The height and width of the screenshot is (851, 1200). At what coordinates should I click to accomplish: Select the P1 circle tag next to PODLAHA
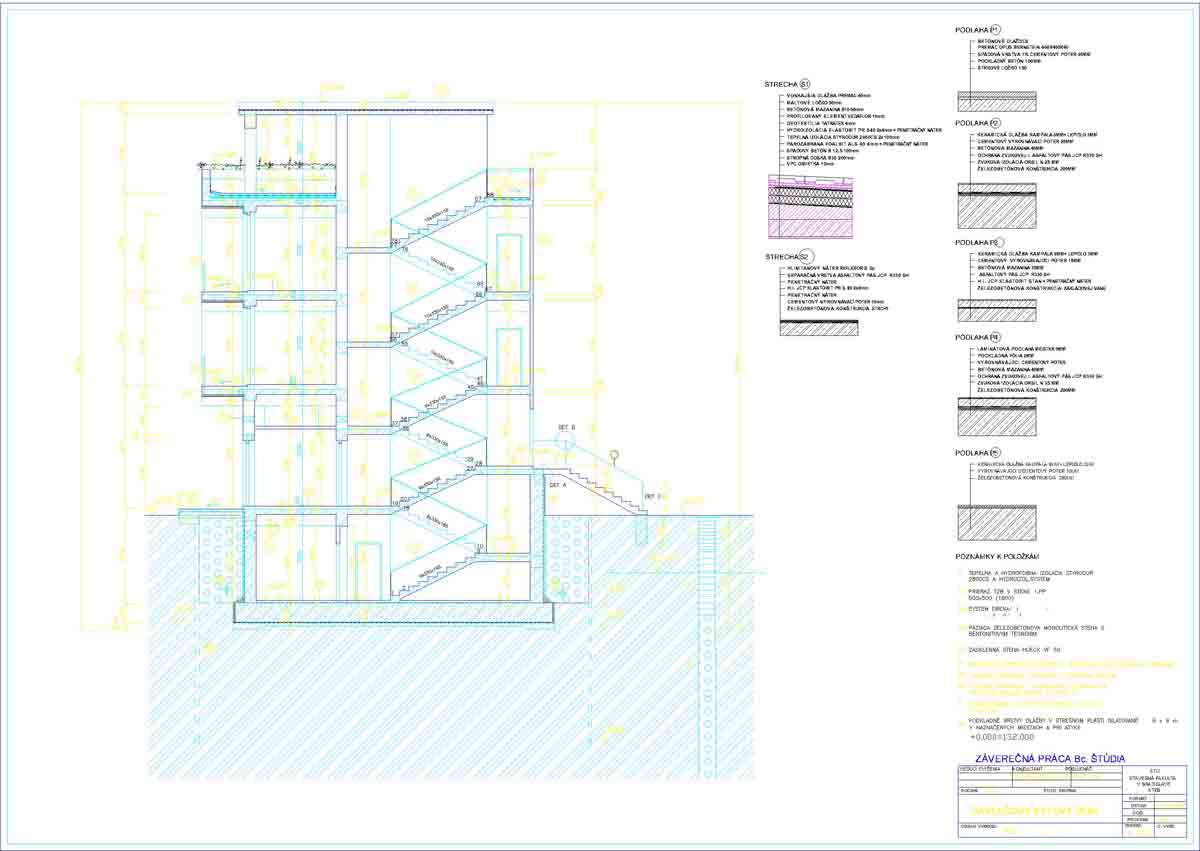point(995,30)
